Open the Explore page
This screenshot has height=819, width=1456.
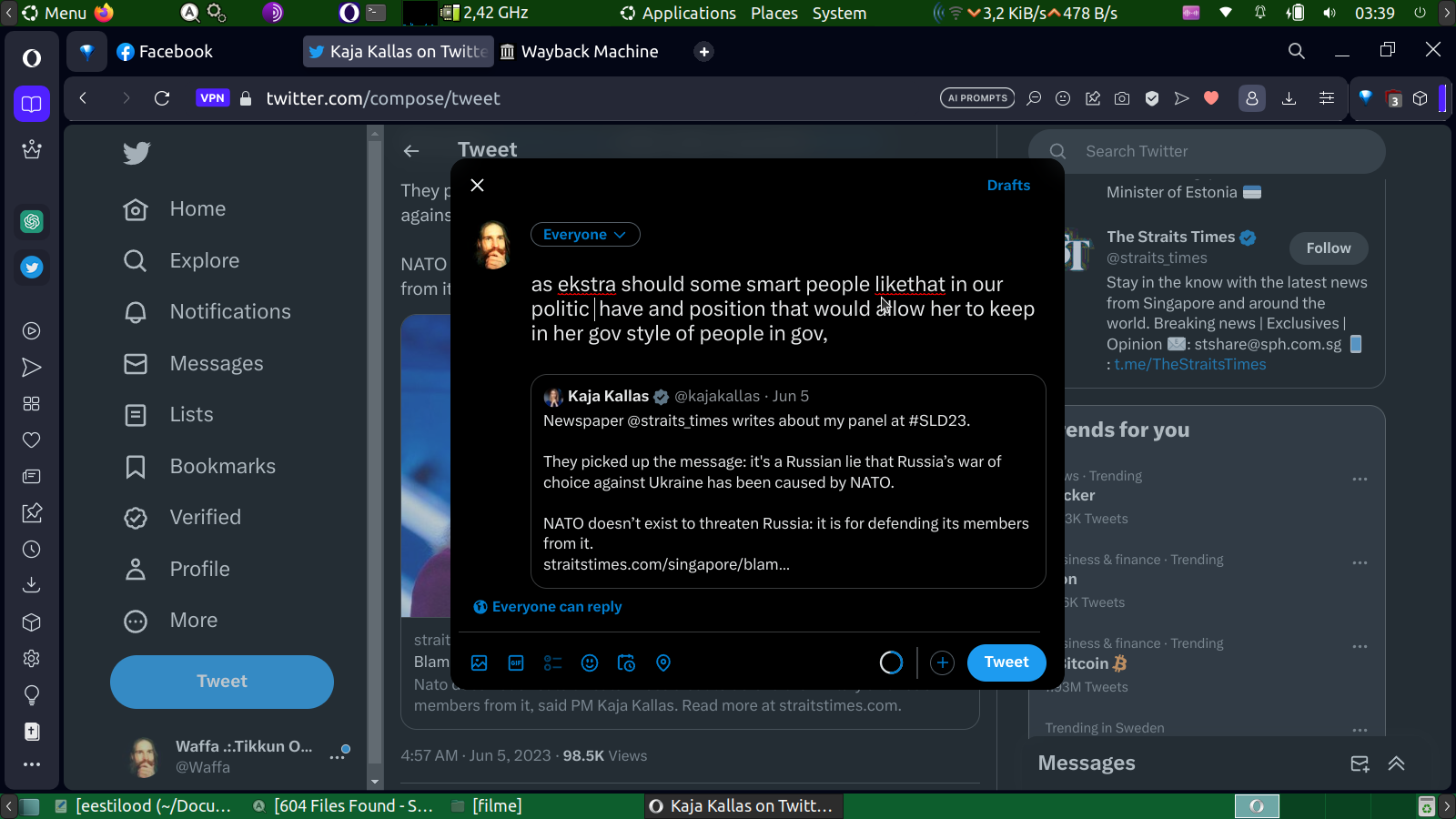[x=181, y=261]
